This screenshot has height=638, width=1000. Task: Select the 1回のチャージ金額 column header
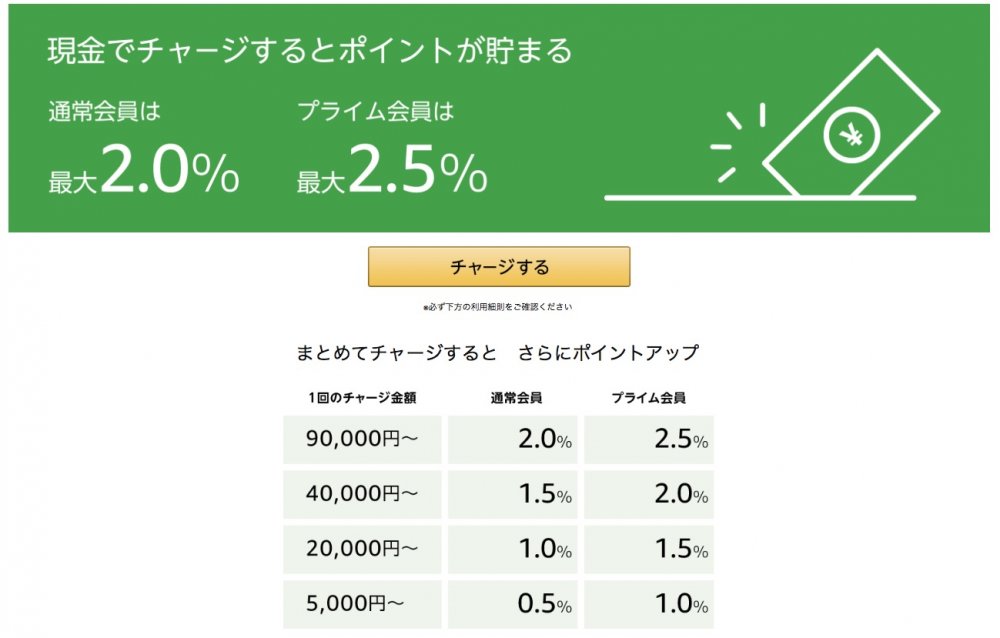(362, 398)
